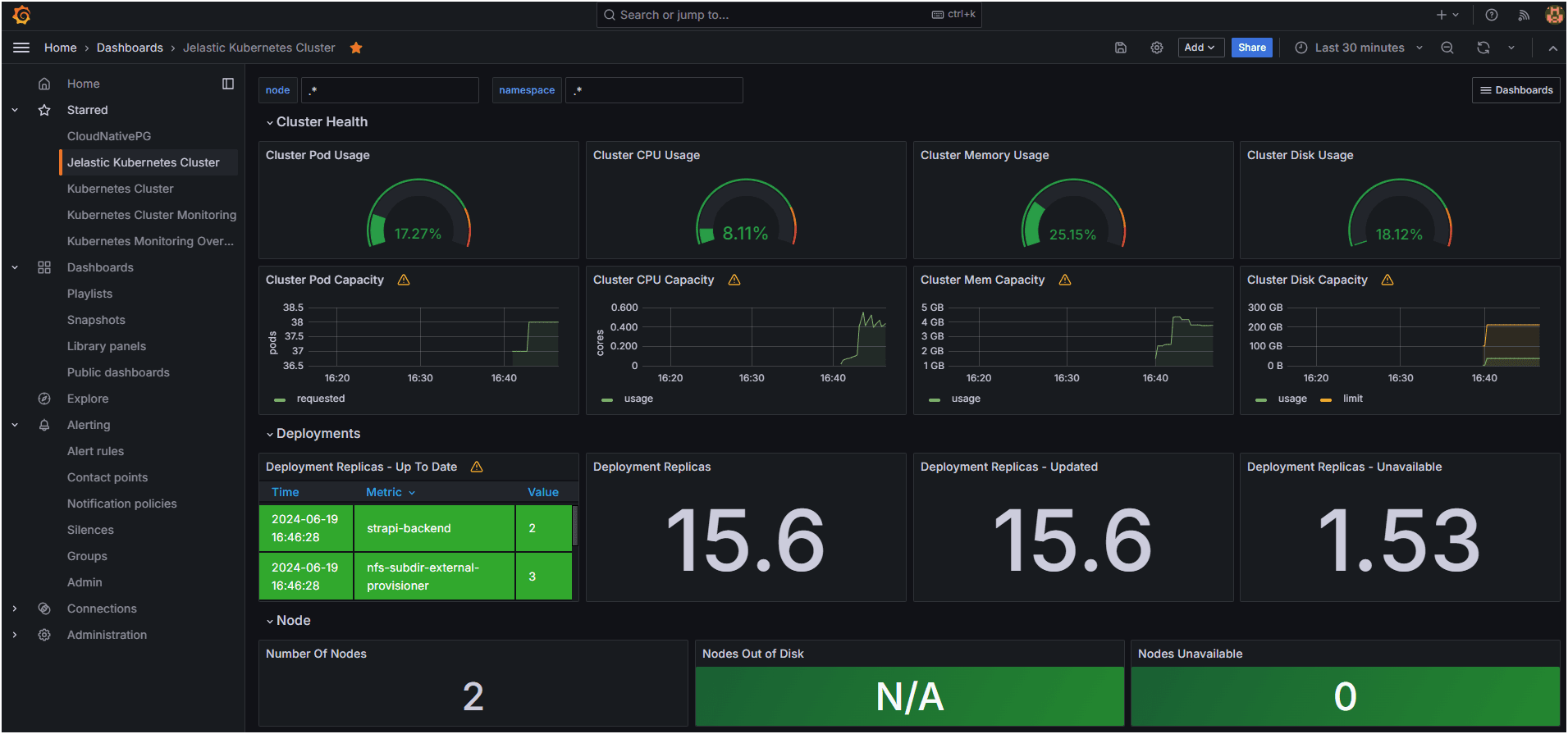Refresh the dashboard with the refresh icon

(x=1483, y=48)
